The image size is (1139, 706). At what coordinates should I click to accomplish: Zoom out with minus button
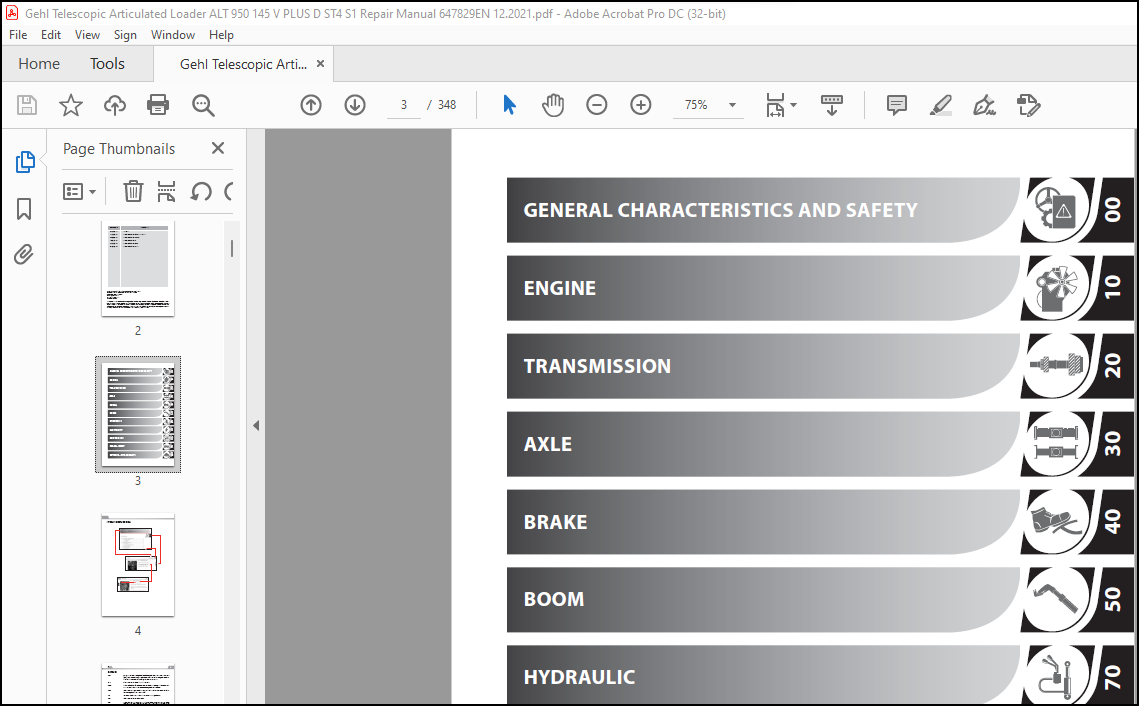tap(596, 105)
